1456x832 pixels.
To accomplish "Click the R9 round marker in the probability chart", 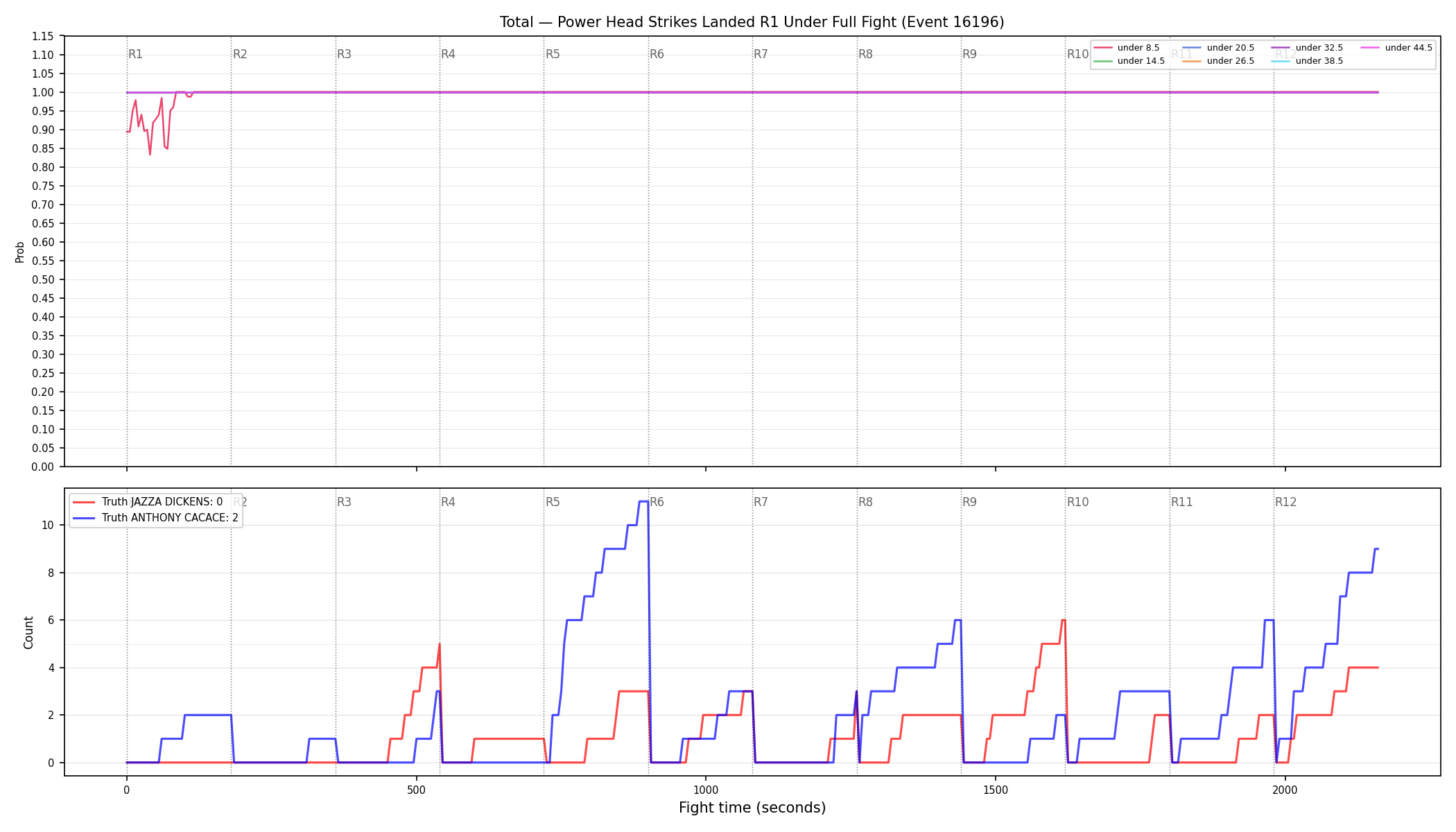I will click(x=969, y=54).
